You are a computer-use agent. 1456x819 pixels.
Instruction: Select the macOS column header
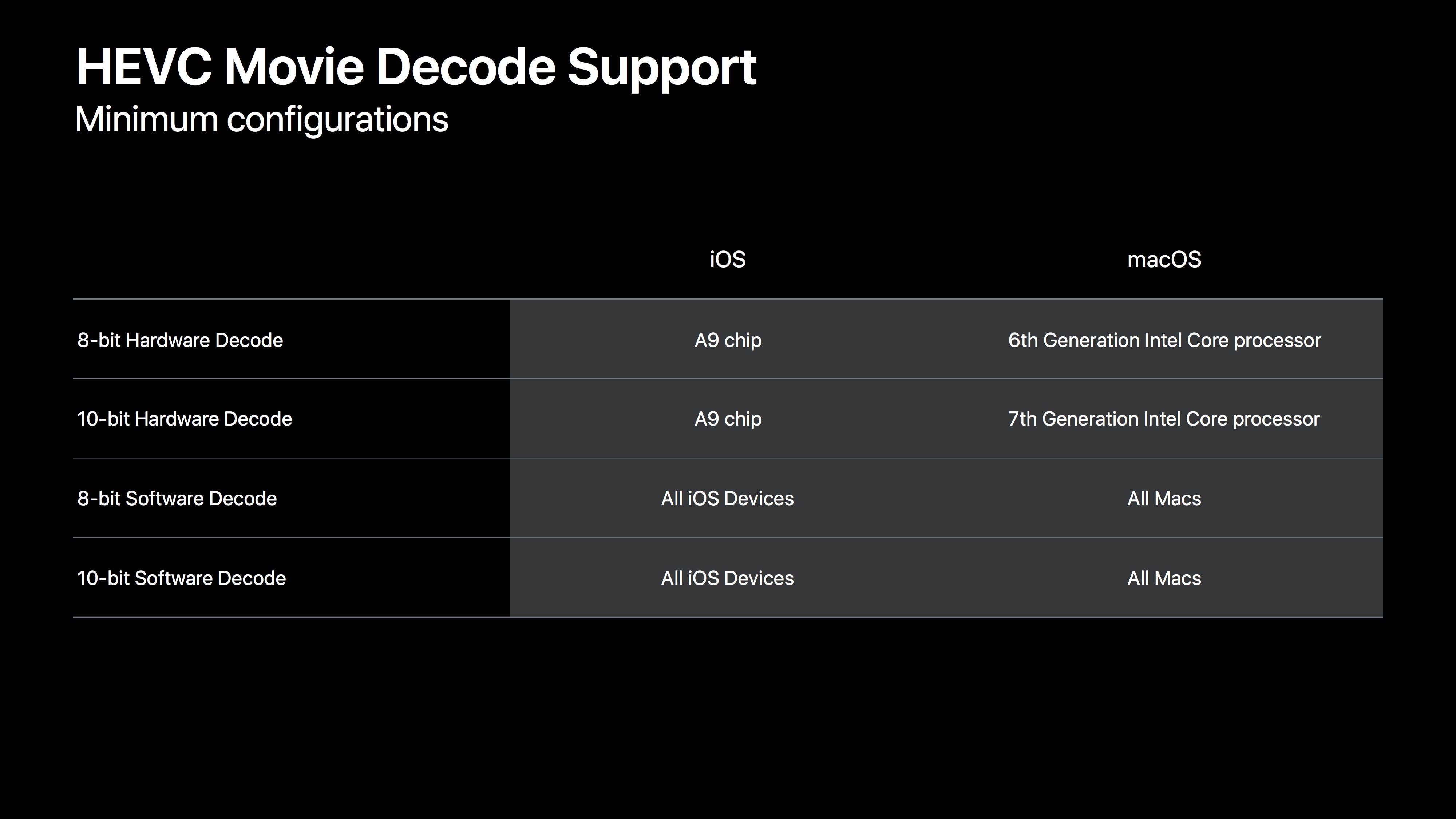click(1164, 260)
